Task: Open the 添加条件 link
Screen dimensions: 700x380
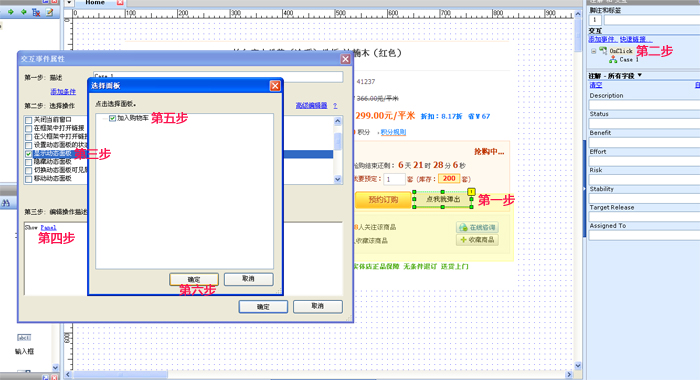Action: tap(63, 92)
